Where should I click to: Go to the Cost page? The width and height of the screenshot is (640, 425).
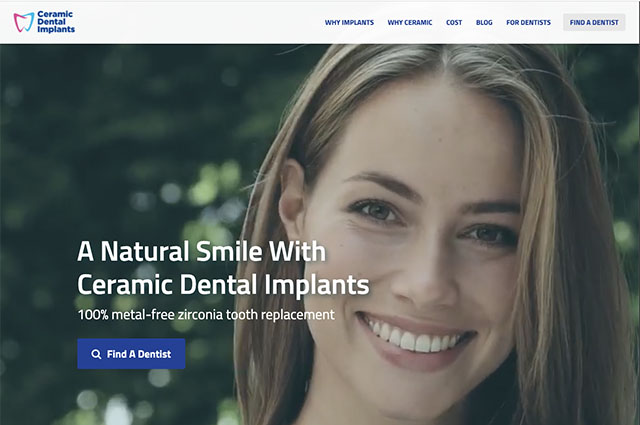click(x=454, y=22)
